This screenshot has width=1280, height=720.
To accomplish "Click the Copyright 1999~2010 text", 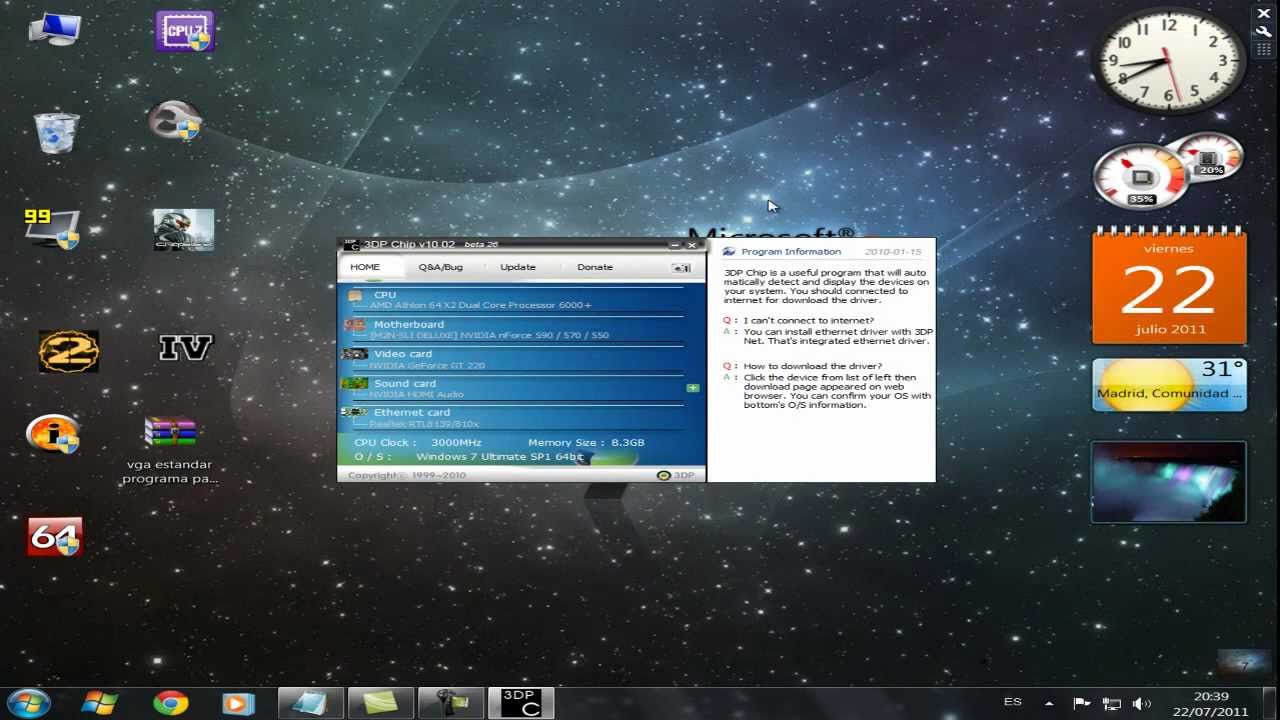I will tap(407, 475).
